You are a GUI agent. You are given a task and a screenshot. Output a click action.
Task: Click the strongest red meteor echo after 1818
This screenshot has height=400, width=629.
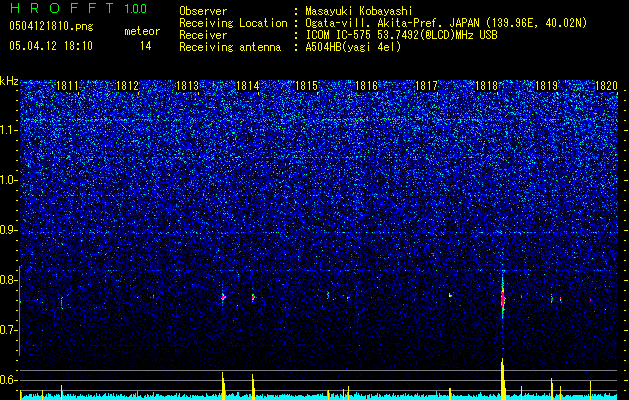click(503, 298)
